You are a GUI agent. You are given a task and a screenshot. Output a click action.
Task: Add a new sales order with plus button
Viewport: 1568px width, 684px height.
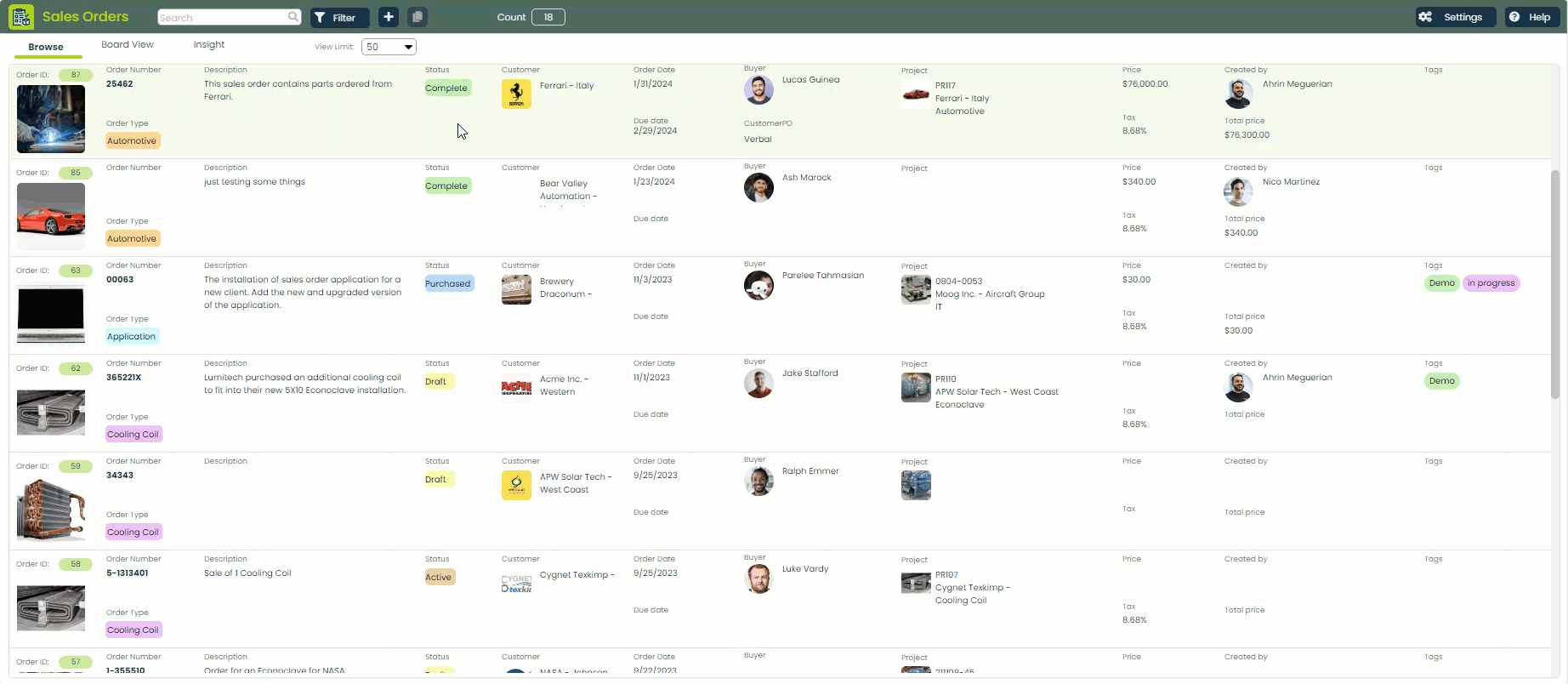(x=388, y=17)
